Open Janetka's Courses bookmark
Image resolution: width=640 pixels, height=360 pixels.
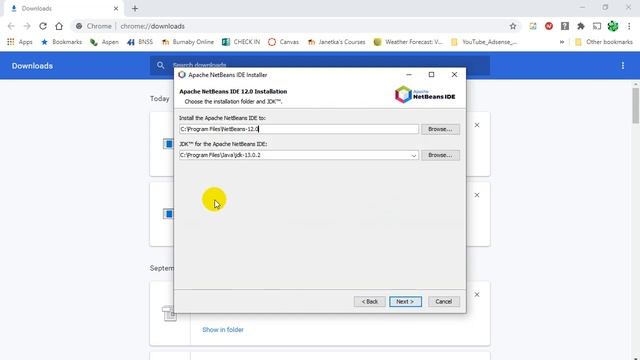pyautogui.click(x=336, y=42)
